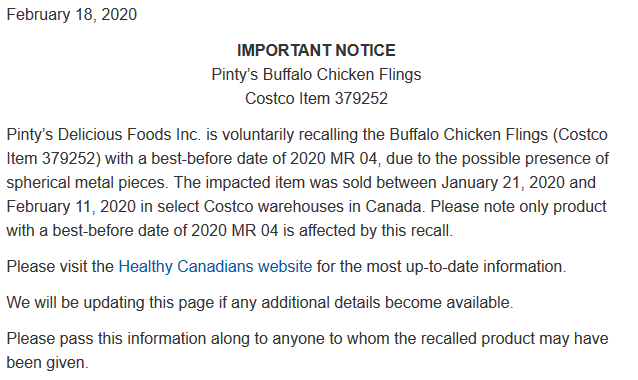Click the words 'spherical metal pieces'
The height and width of the screenshot is (380, 638).
(87, 183)
